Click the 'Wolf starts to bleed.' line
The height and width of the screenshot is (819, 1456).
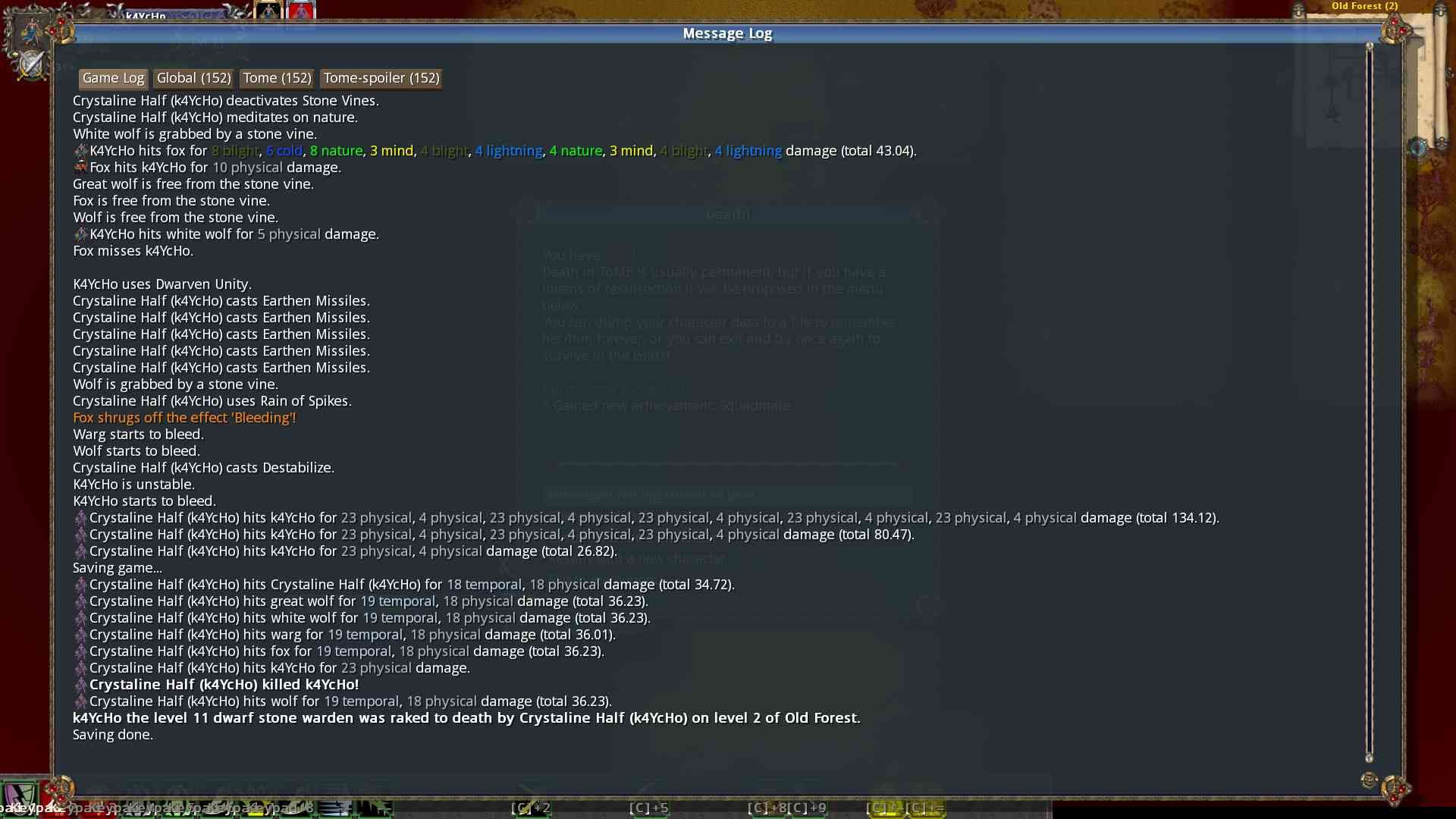click(x=136, y=451)
